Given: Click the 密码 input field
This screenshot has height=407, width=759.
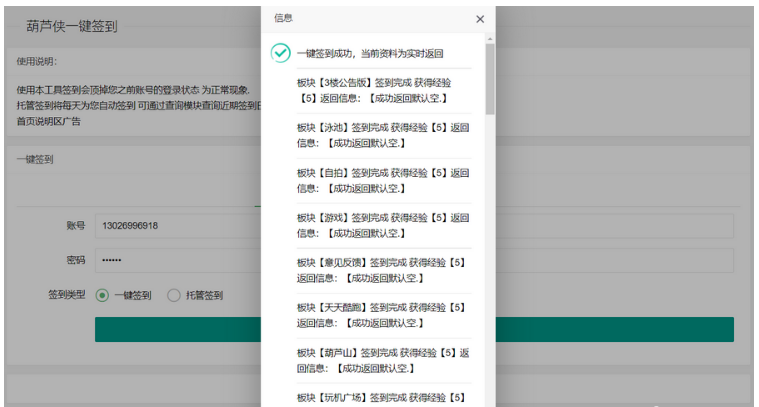Looking at the screenshot, I should pyautogui.click(x=414, y=260).
